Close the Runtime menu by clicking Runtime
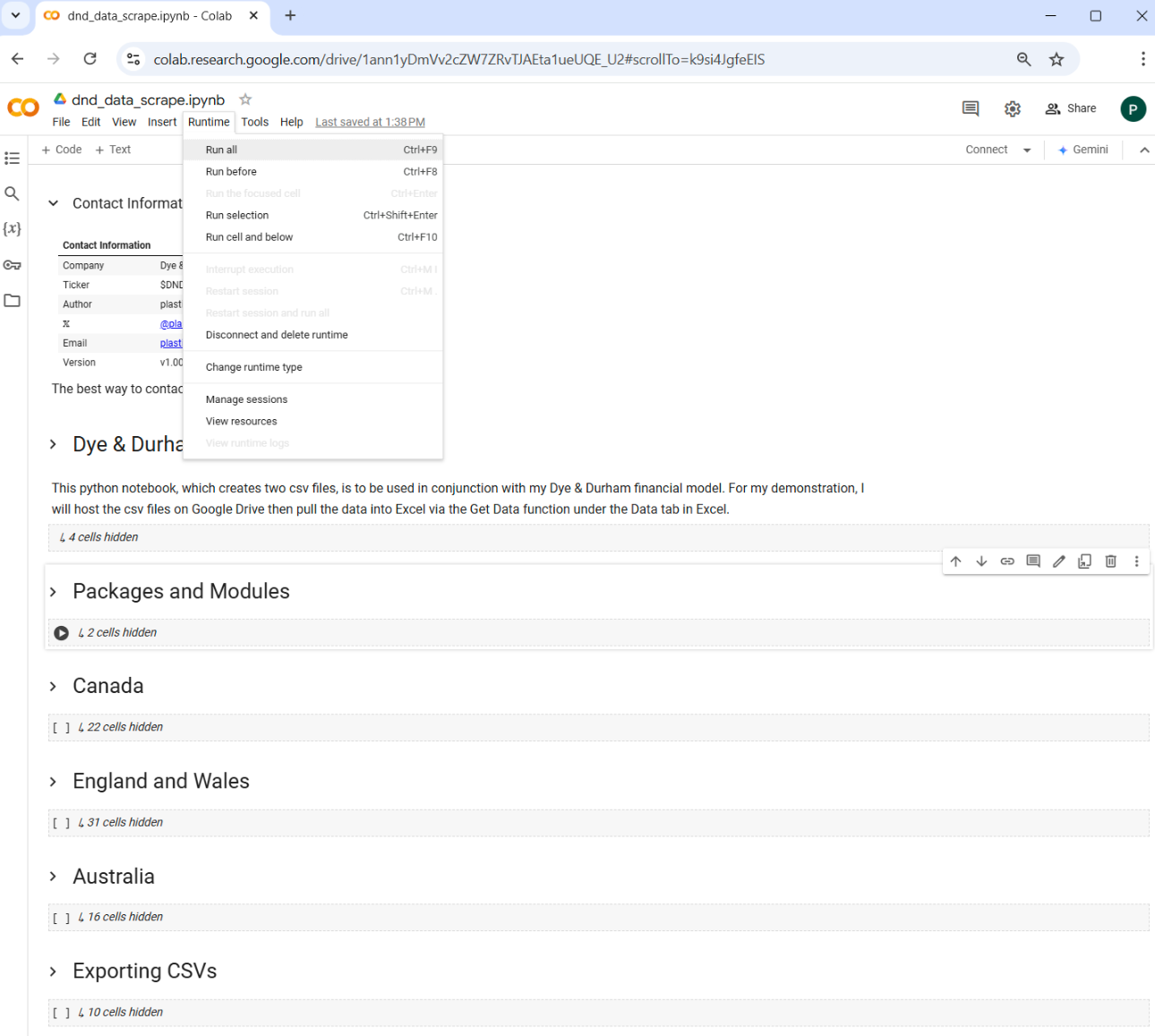 [209, 123]
